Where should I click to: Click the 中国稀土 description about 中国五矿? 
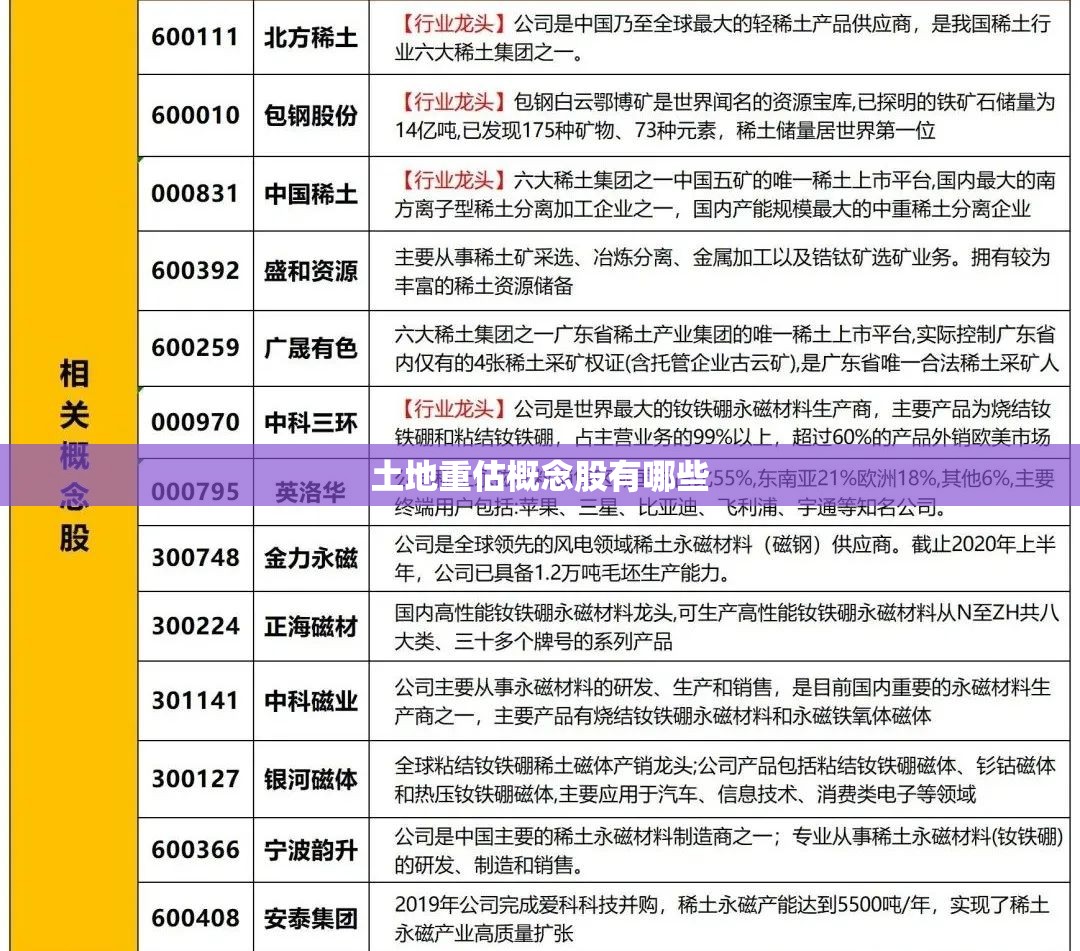(x=725, y=194)
